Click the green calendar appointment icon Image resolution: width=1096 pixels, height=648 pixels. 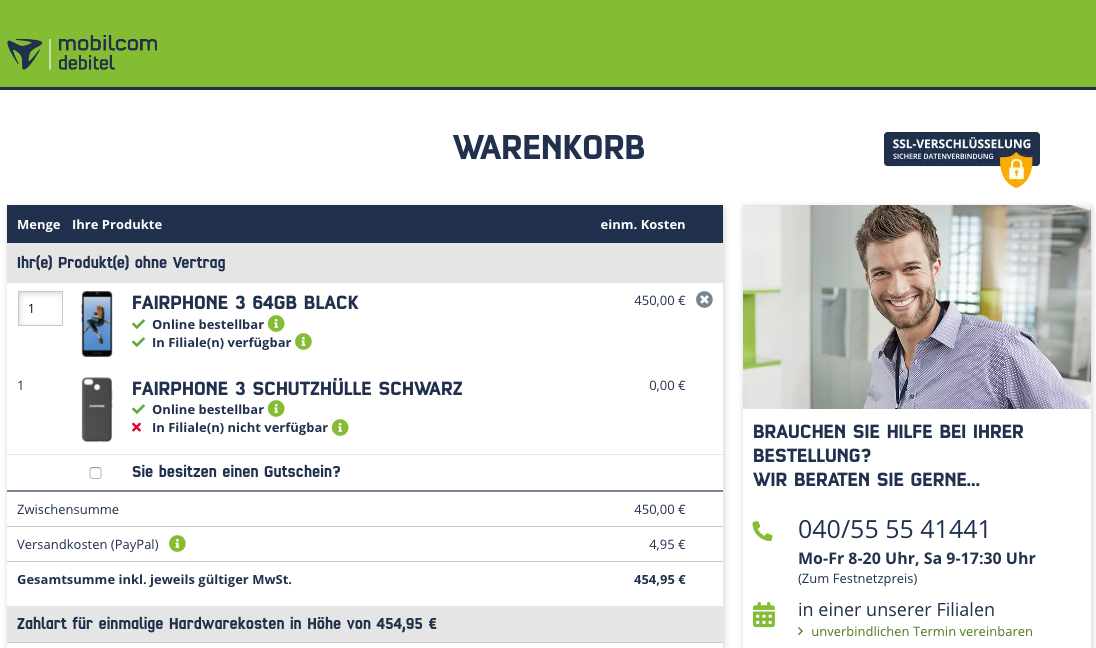pyautogui.click(x=764, y=615)
